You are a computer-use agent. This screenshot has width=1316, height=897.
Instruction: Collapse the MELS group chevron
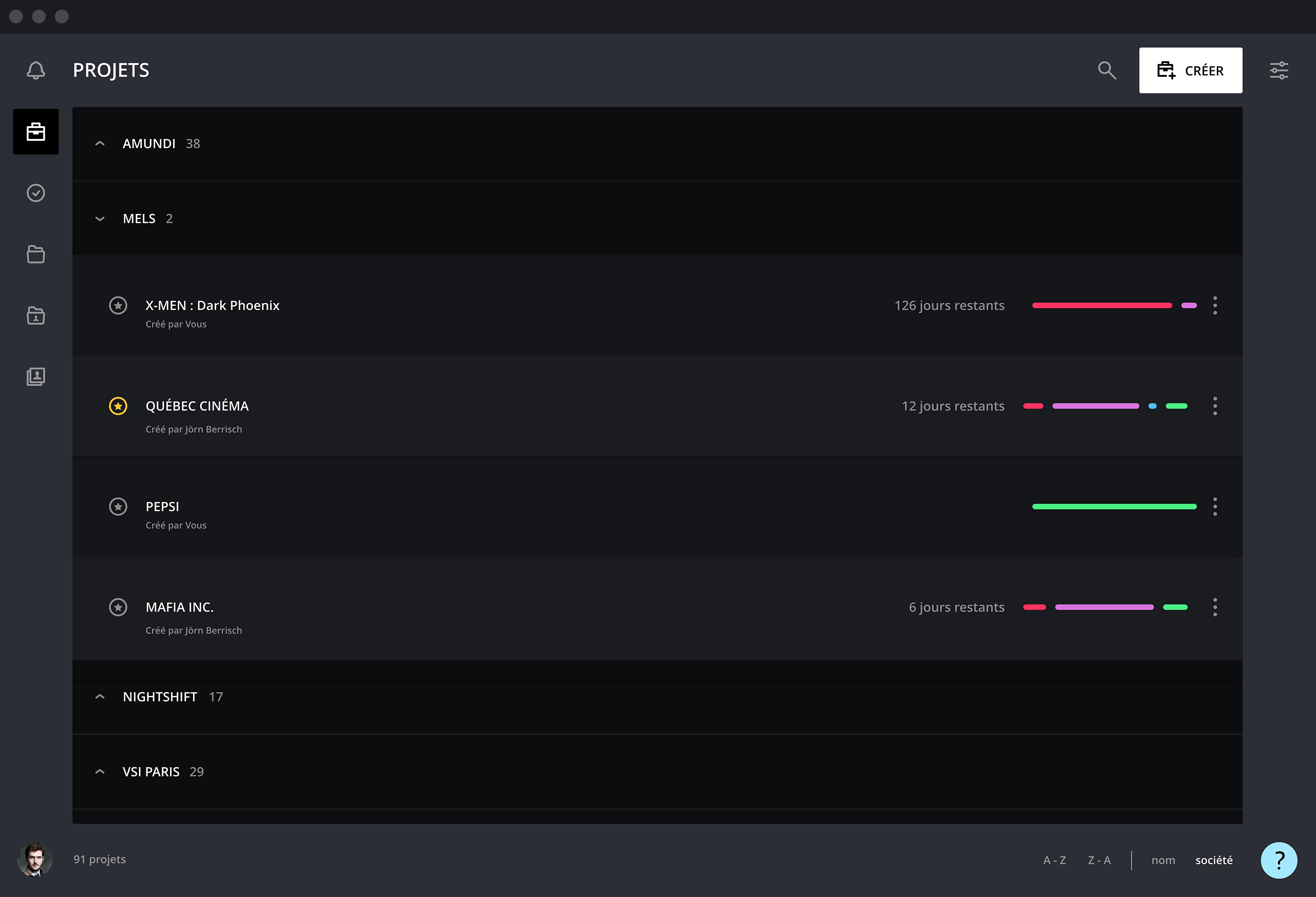coord(100,219)
